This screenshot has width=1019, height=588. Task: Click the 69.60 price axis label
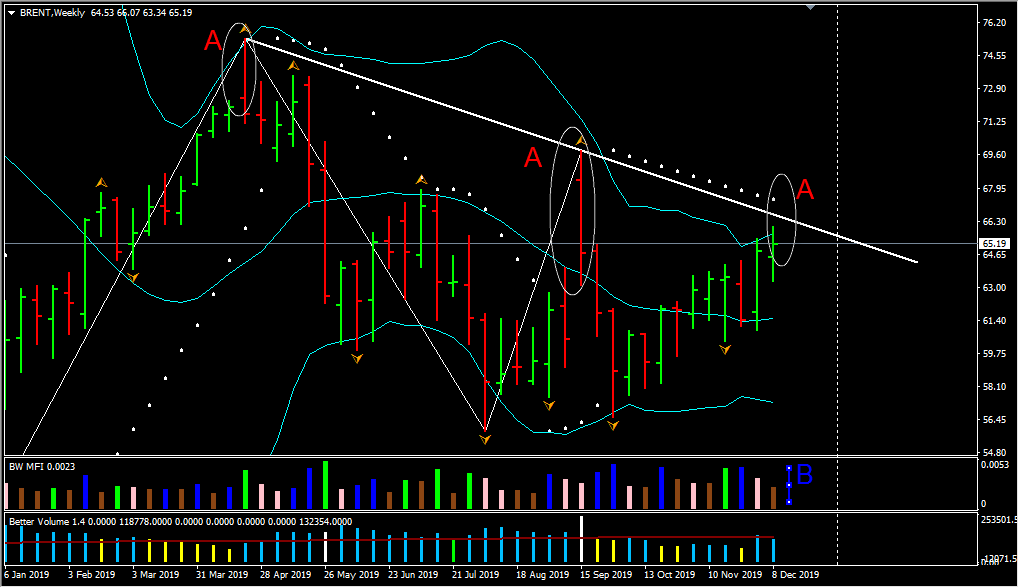[x=994, y=155]
